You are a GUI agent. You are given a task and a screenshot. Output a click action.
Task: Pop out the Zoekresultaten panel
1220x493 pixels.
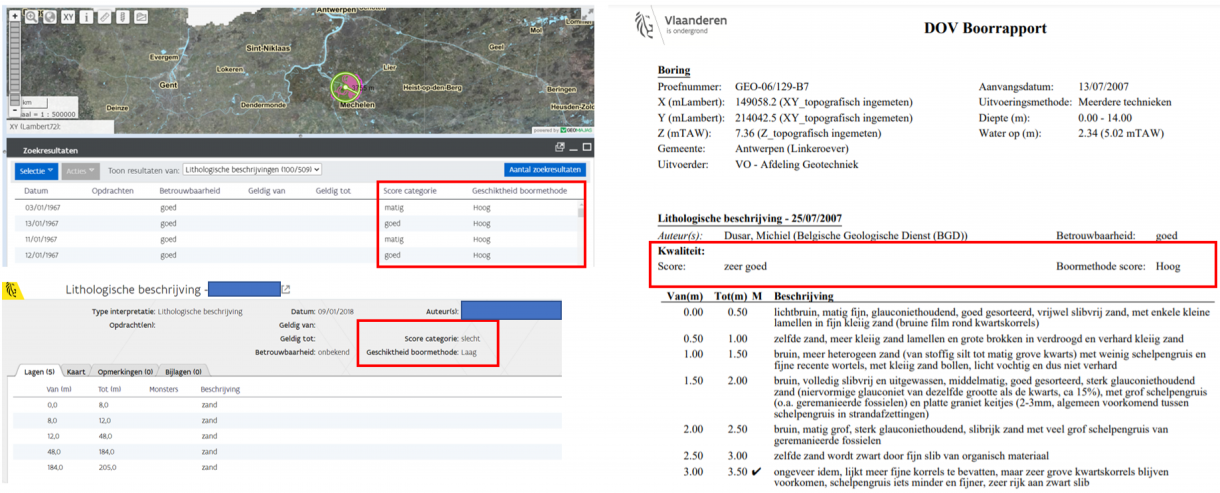559,147
